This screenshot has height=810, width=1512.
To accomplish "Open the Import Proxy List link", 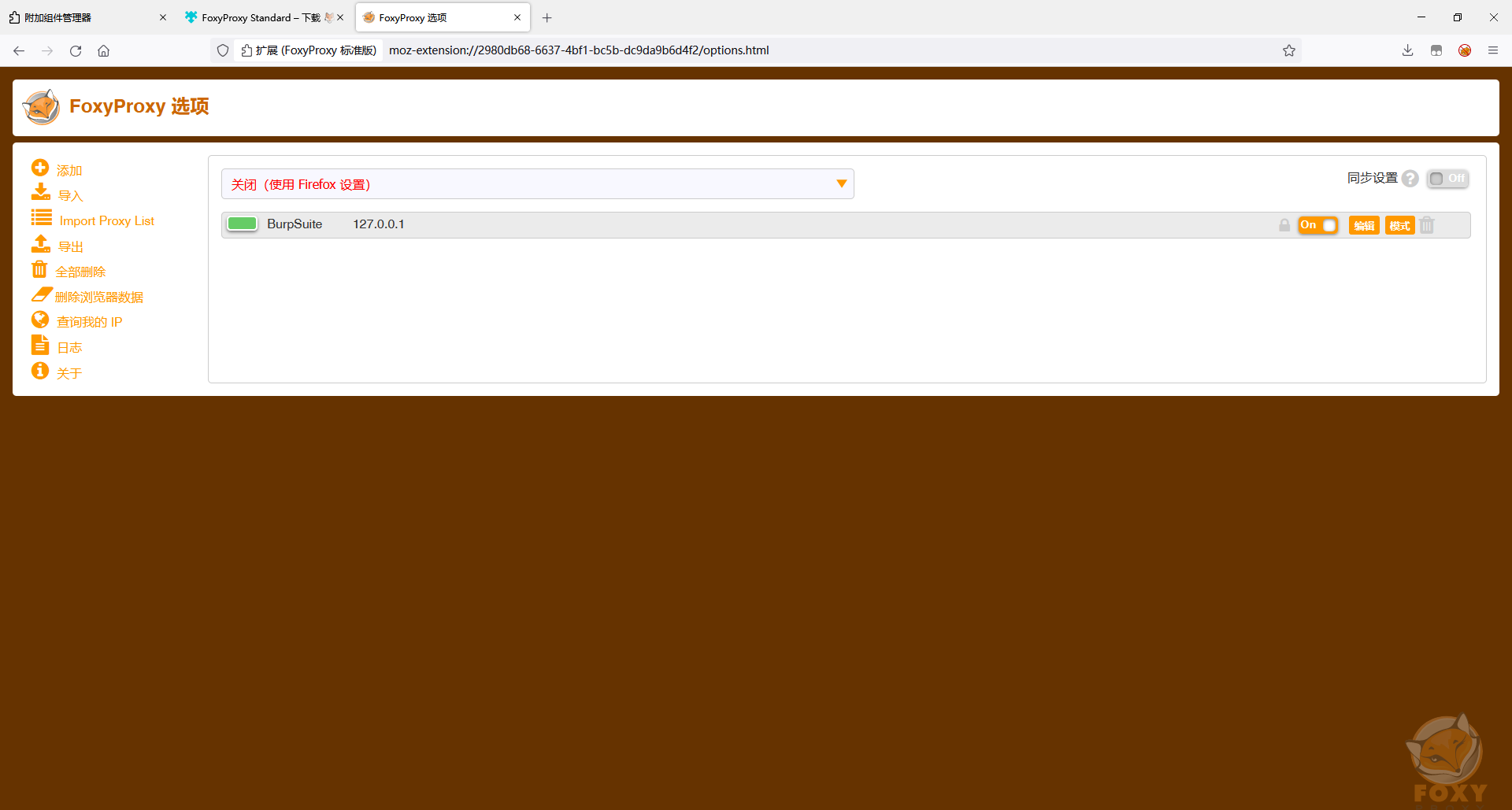I will [x=107, y=221].
